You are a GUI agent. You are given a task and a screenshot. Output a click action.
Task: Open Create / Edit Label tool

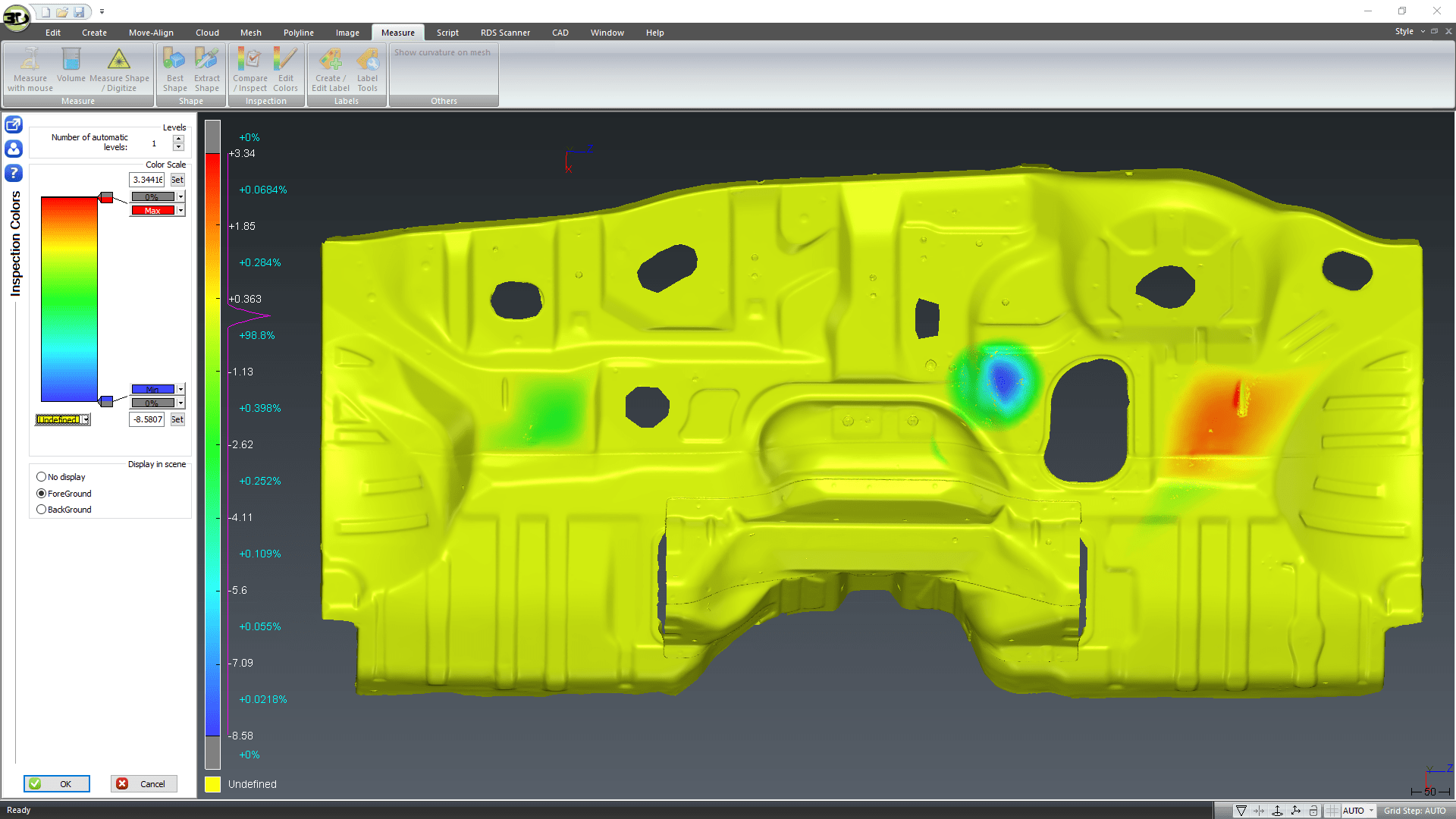[x=330, y=69]
